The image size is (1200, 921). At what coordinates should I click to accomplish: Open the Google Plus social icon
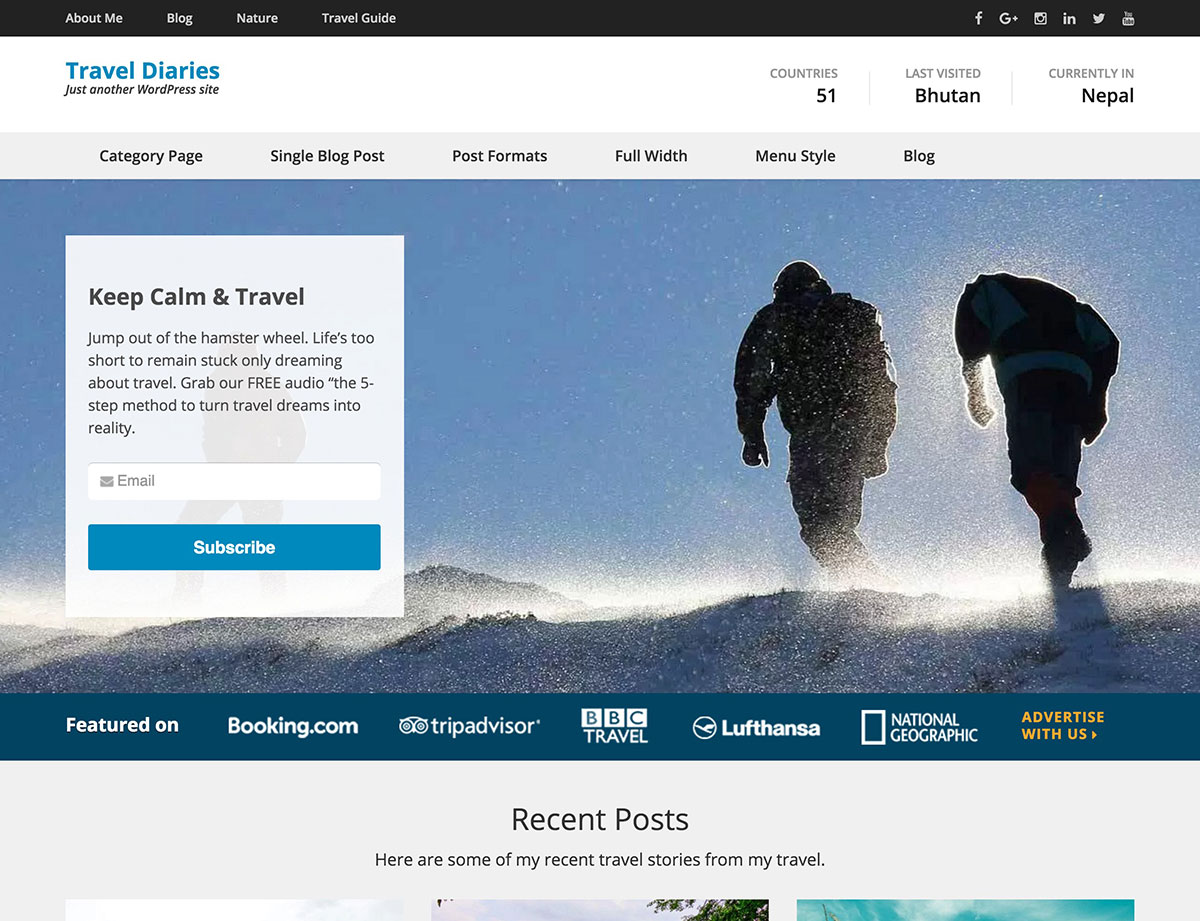[x=1008, y=18]
